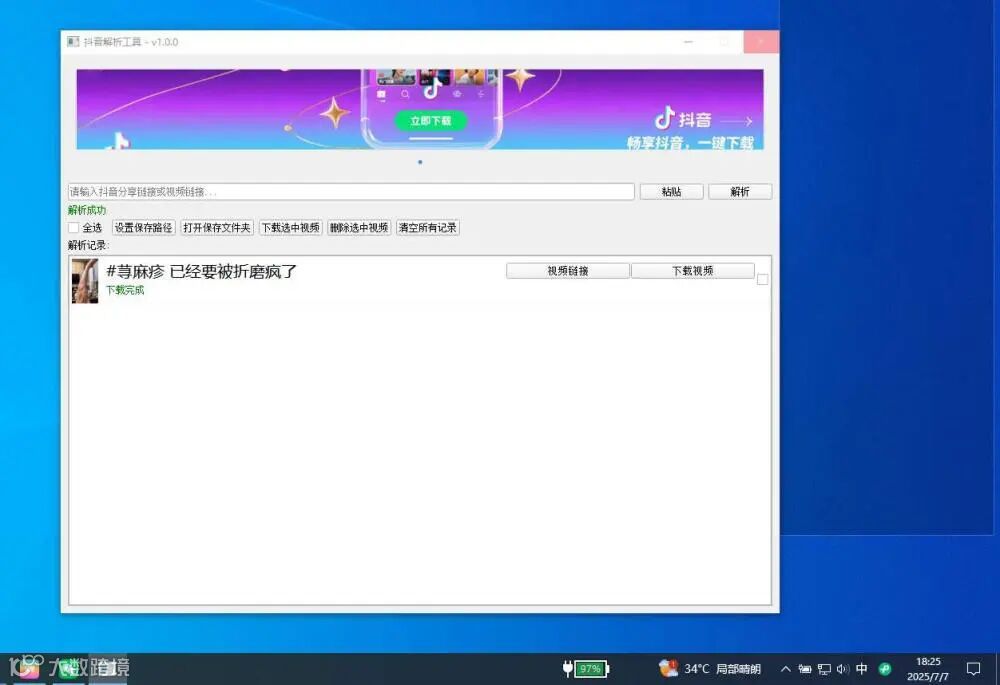Click the green 立即下载 banner button
The image size is (1000, 685).
tap(430, 121)
